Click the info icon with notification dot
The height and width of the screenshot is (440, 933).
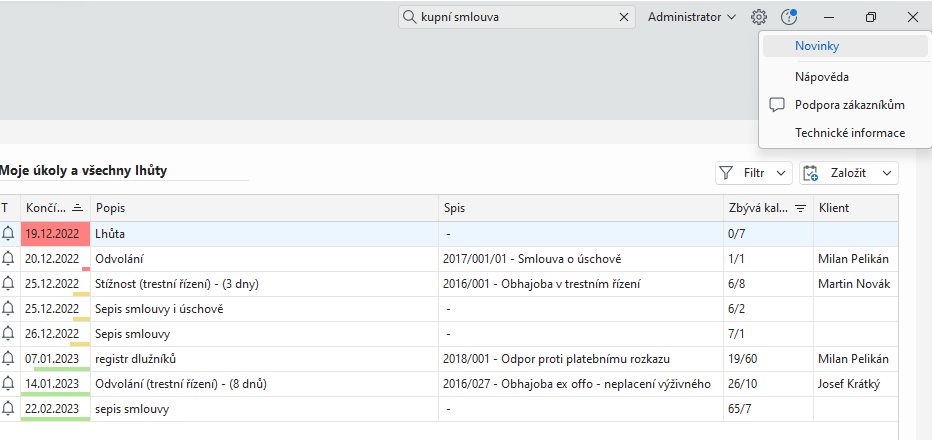tap(789, 17)
